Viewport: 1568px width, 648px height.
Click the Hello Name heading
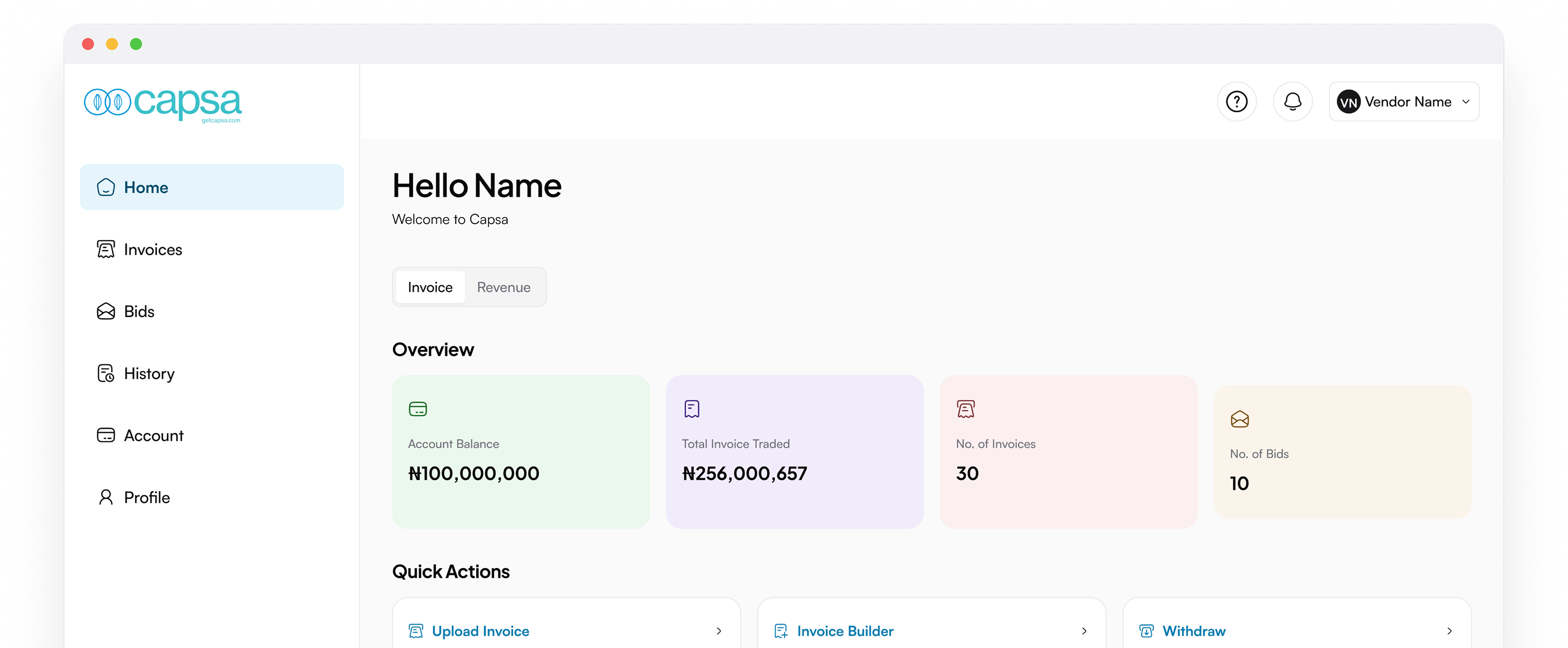[476, 186]
